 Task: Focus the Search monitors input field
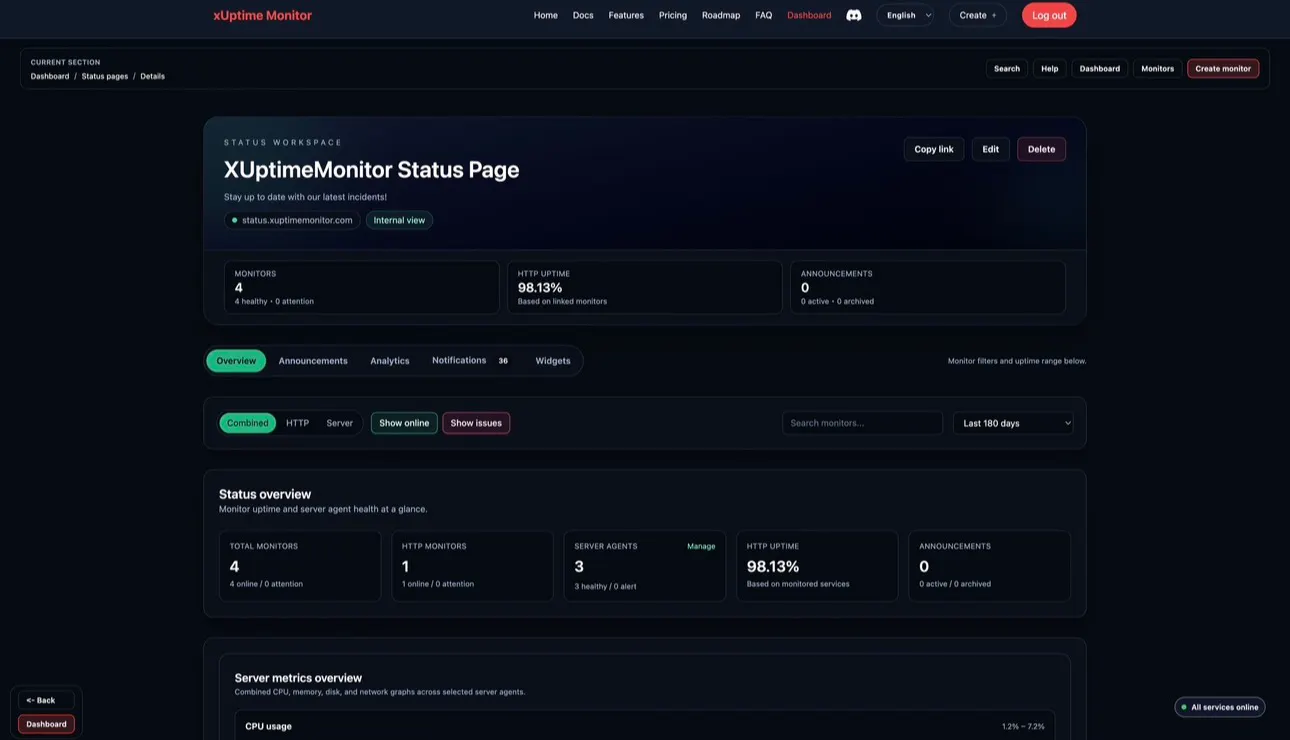tap(862, 423)
